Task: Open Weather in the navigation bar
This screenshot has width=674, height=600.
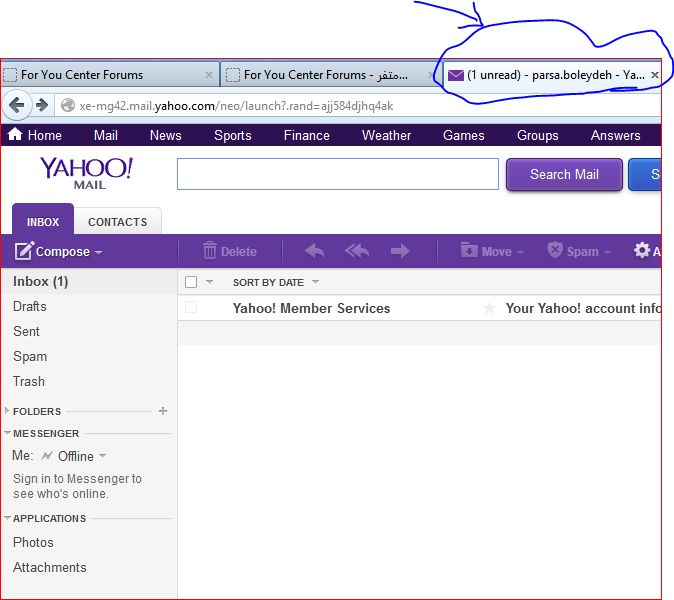Action: click(386, 135)
